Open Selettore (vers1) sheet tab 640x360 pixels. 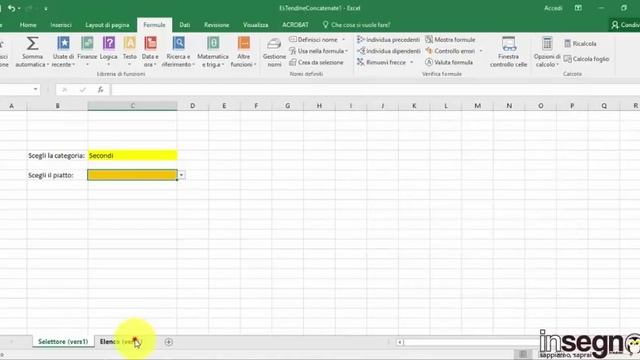[x=63, y=342]
